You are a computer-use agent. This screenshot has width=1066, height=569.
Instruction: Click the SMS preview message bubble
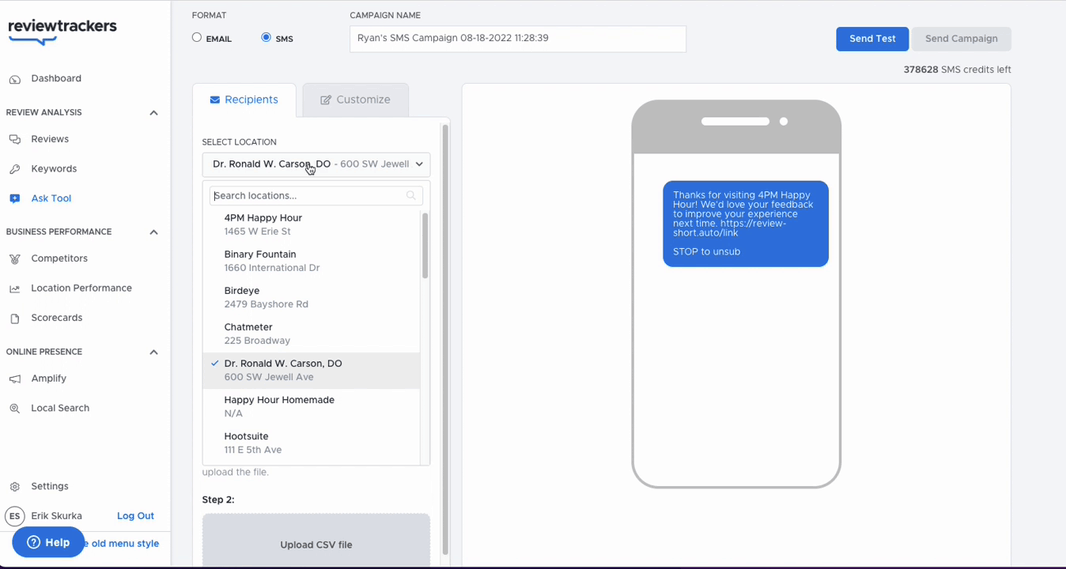click(746, 224)
